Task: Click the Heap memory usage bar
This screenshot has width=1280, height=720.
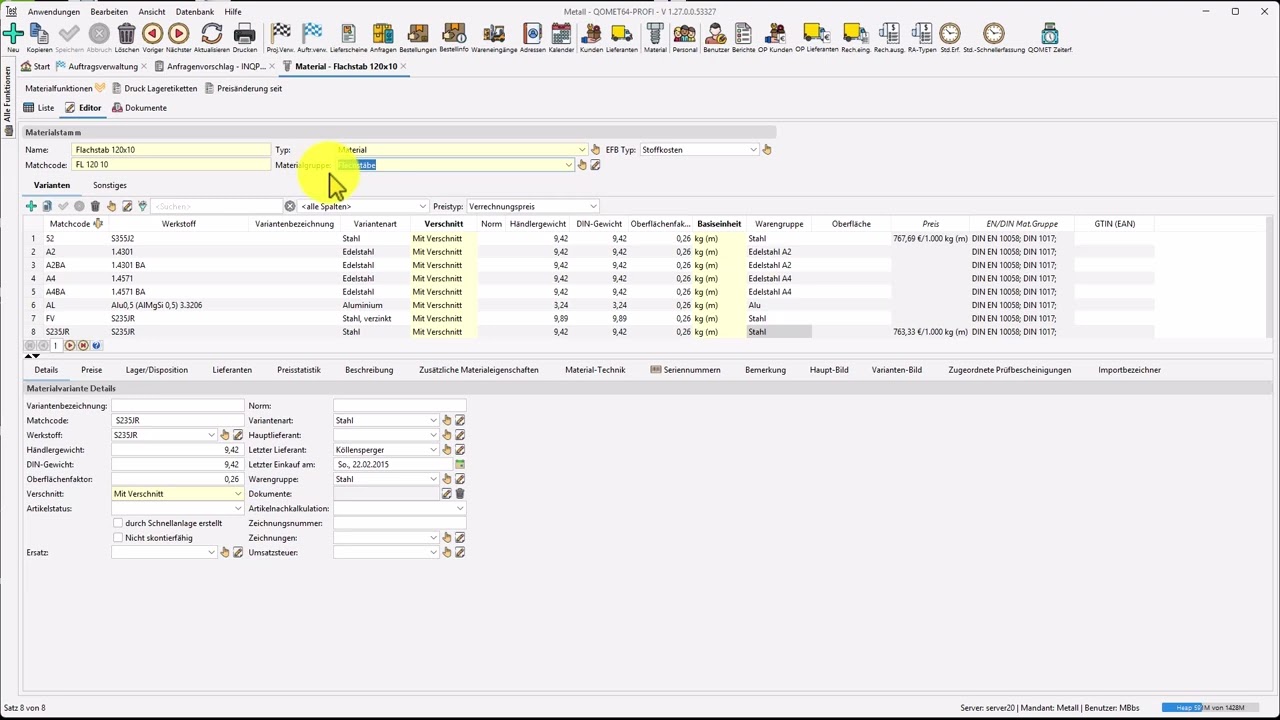Action: pyautogui.click(x=1211, y=708)
